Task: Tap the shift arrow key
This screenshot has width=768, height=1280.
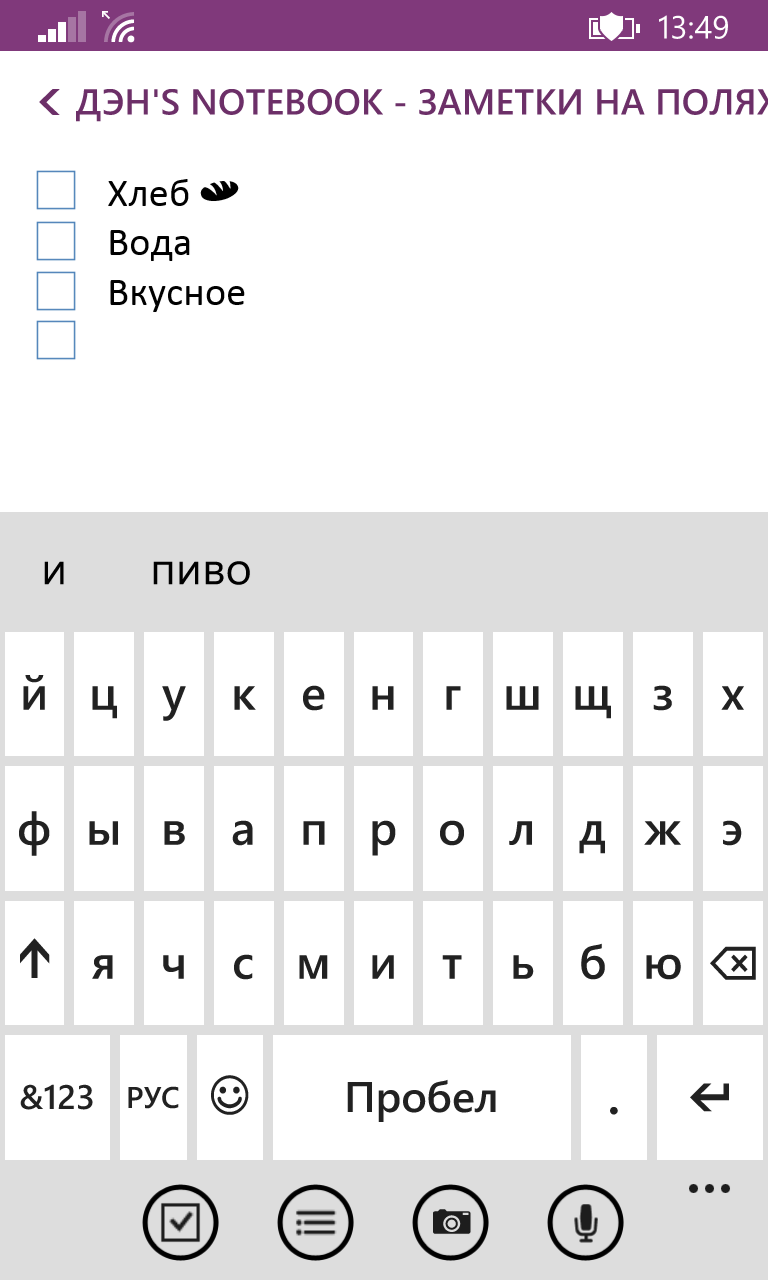Action: click(x=34, y=963)
